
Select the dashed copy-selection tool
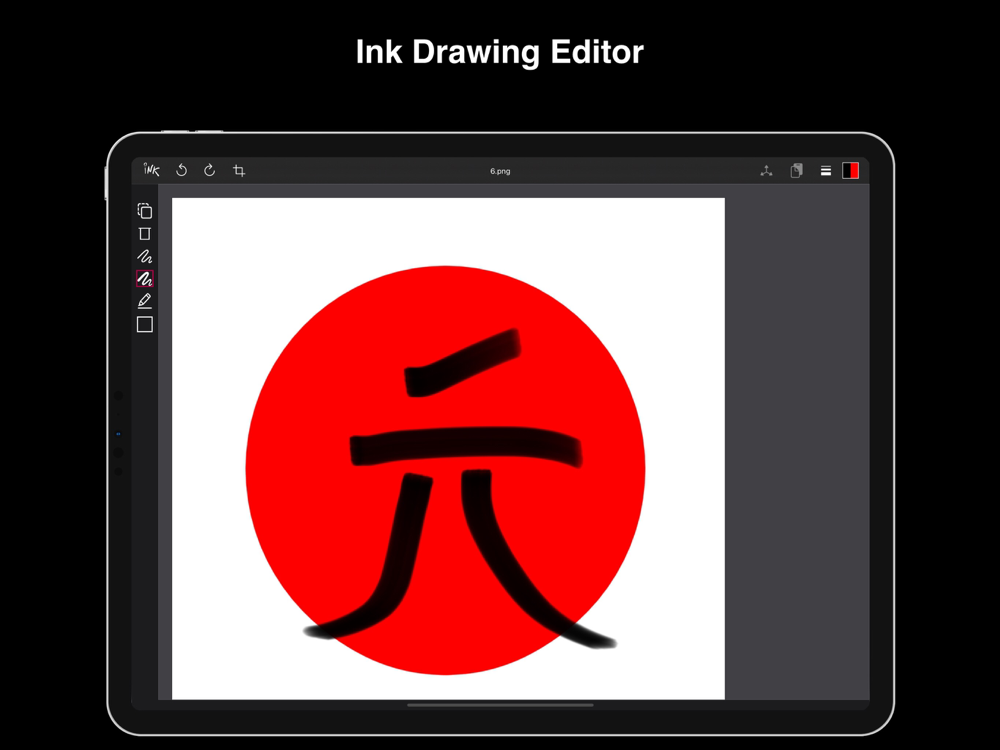(145, 210)
